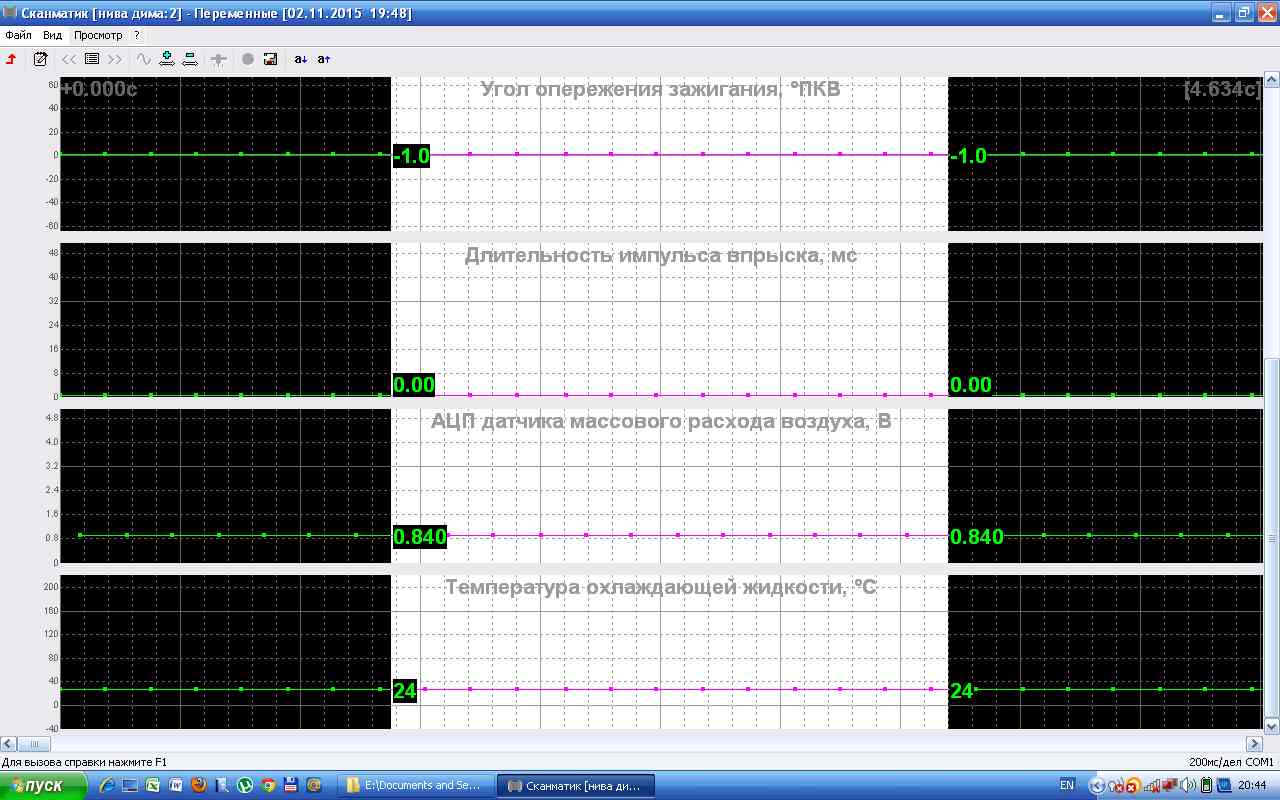This screenshot has height=800, width=1280.
Task: Click the vertical scrollbar thumb
Action: point(1272,539)
